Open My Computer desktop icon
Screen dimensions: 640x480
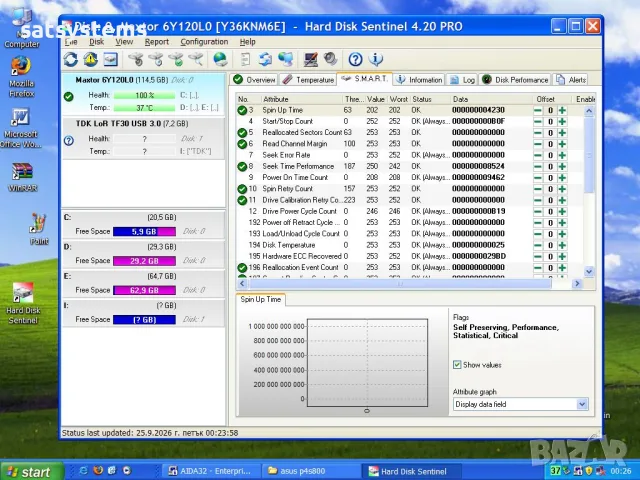[x=22, y=29]
